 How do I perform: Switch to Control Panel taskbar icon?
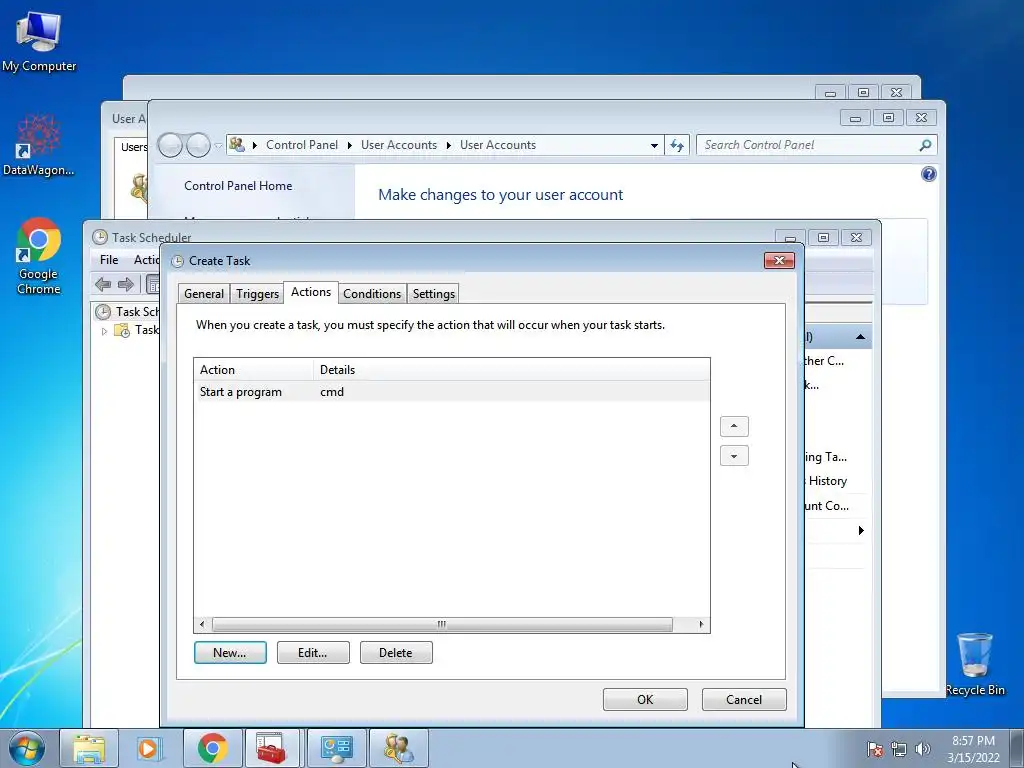pyautogui.click(x=336, y=748)
